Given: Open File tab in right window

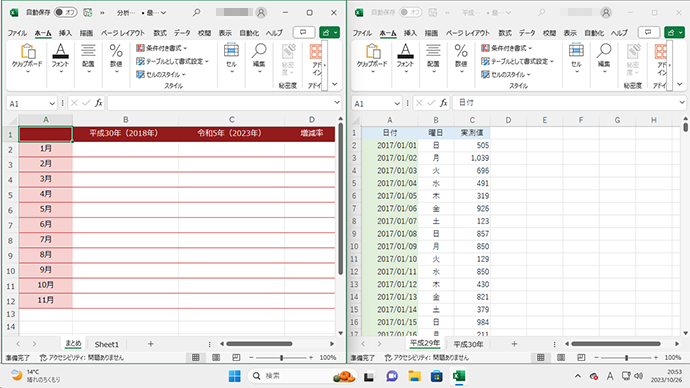Looking at the screenshot, I should 362,33.
